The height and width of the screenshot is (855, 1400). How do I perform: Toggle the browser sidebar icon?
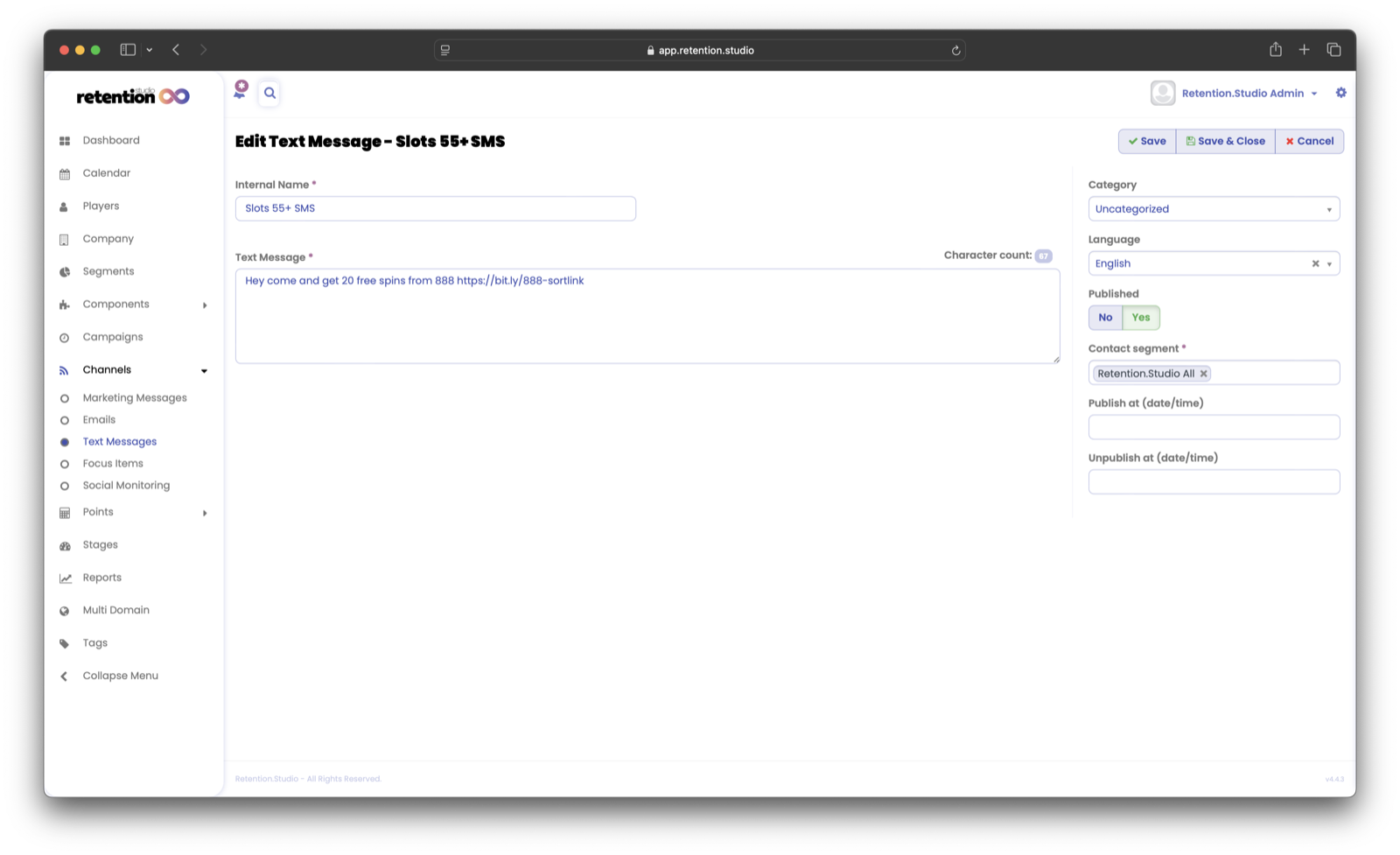[128, 50]
